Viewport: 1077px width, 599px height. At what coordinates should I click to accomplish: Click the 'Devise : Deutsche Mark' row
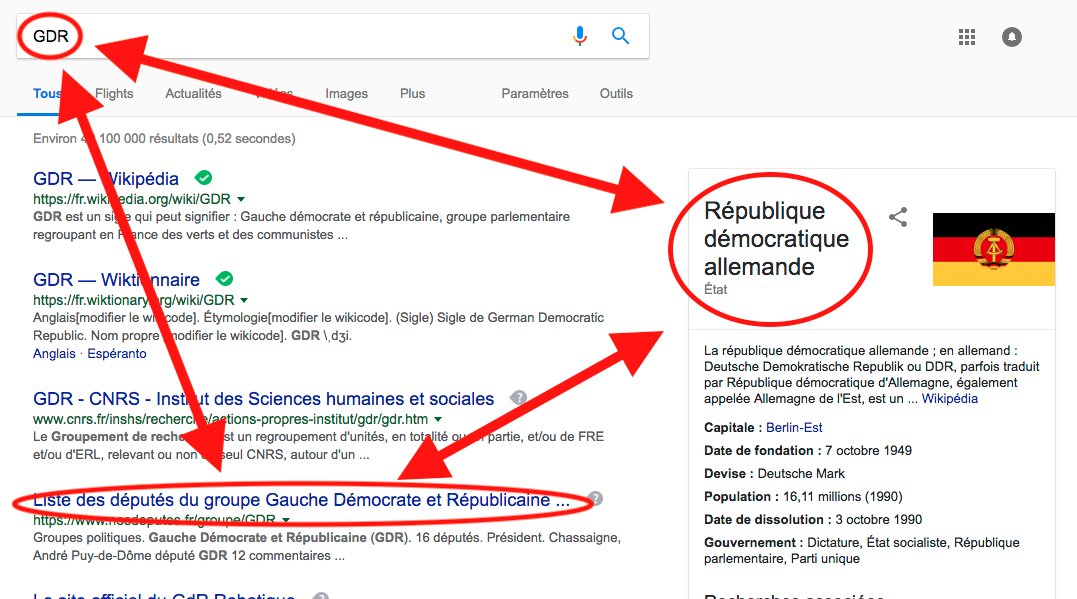coord(774,473)
